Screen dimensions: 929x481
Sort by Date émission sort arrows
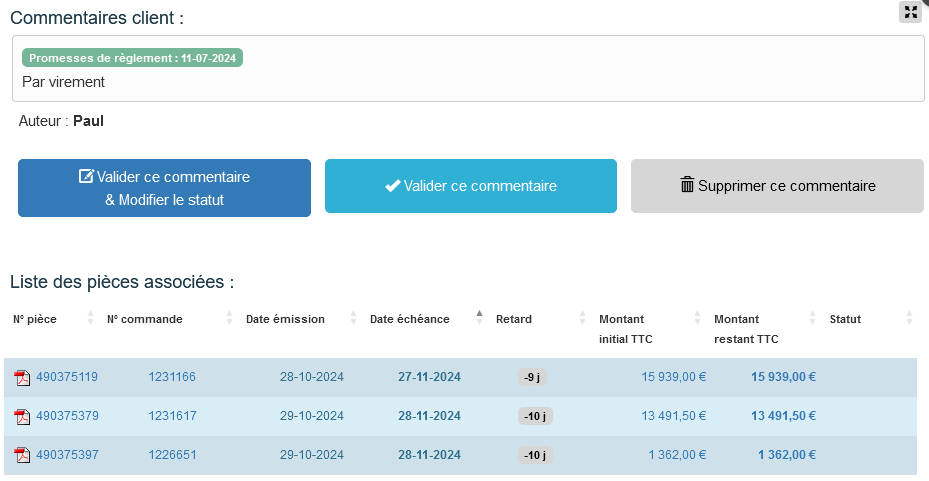[x=353, y=319]
